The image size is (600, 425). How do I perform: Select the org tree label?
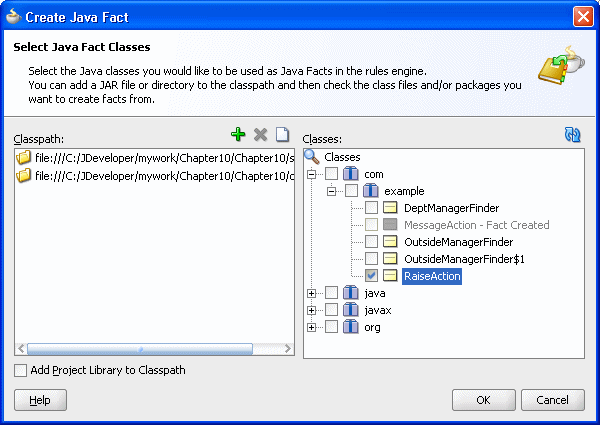pos(372,327)
